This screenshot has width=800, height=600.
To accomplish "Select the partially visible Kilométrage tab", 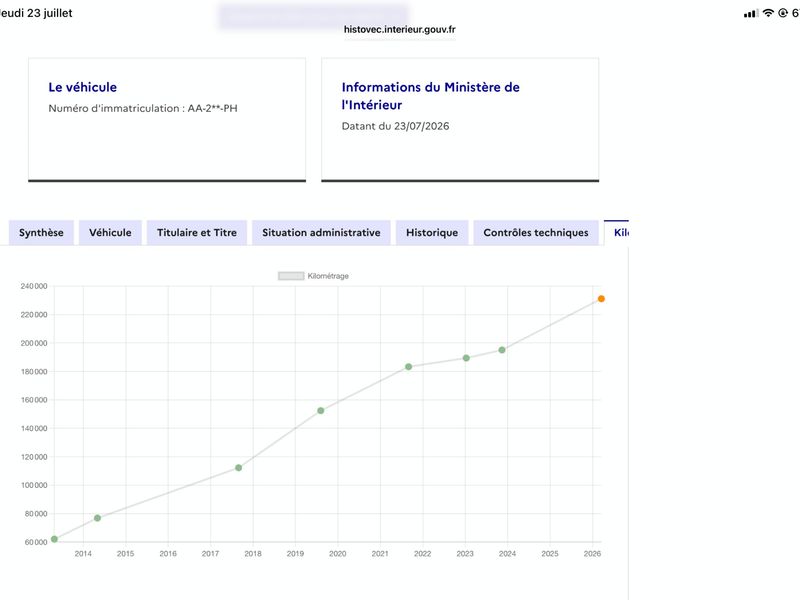I will [x=617, y=233].
